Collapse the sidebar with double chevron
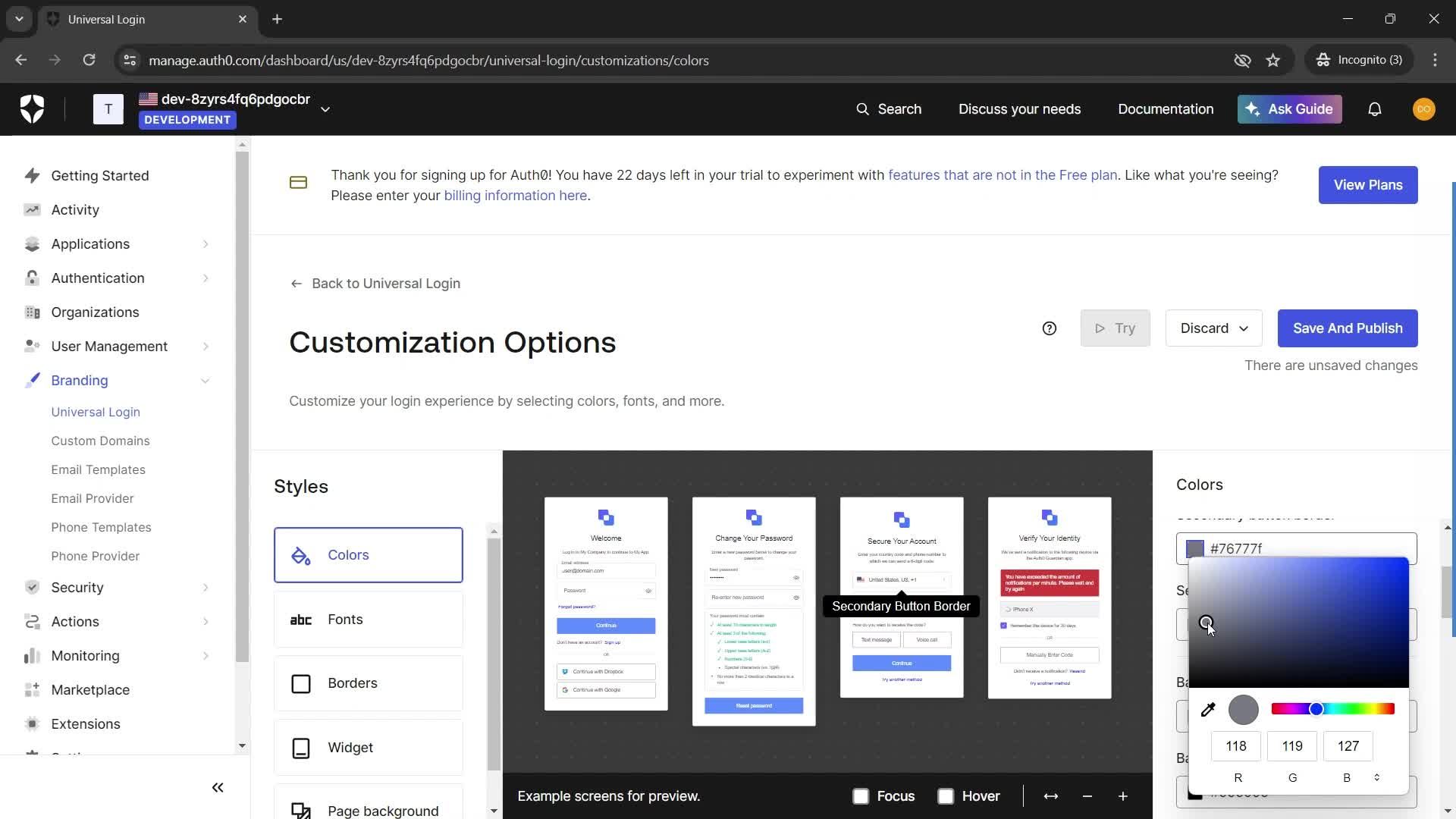 [x=218, y=788]
